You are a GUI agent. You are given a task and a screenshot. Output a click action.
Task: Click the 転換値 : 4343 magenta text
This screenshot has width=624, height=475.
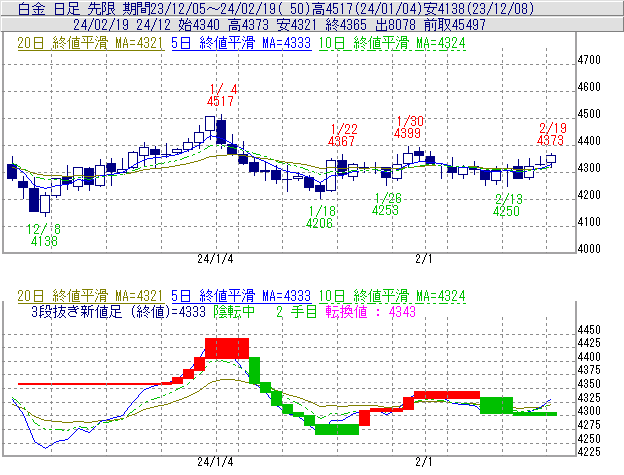coord(370,311)
